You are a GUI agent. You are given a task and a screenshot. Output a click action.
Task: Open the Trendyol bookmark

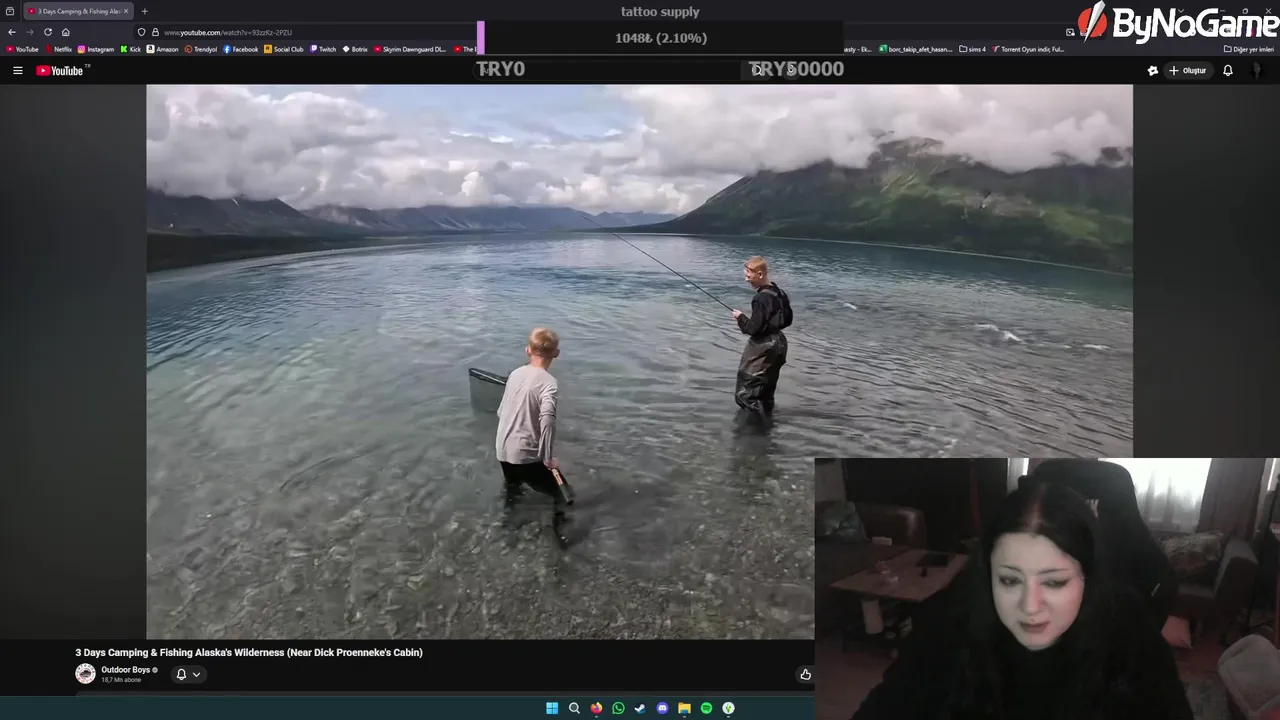coord(201,49)
